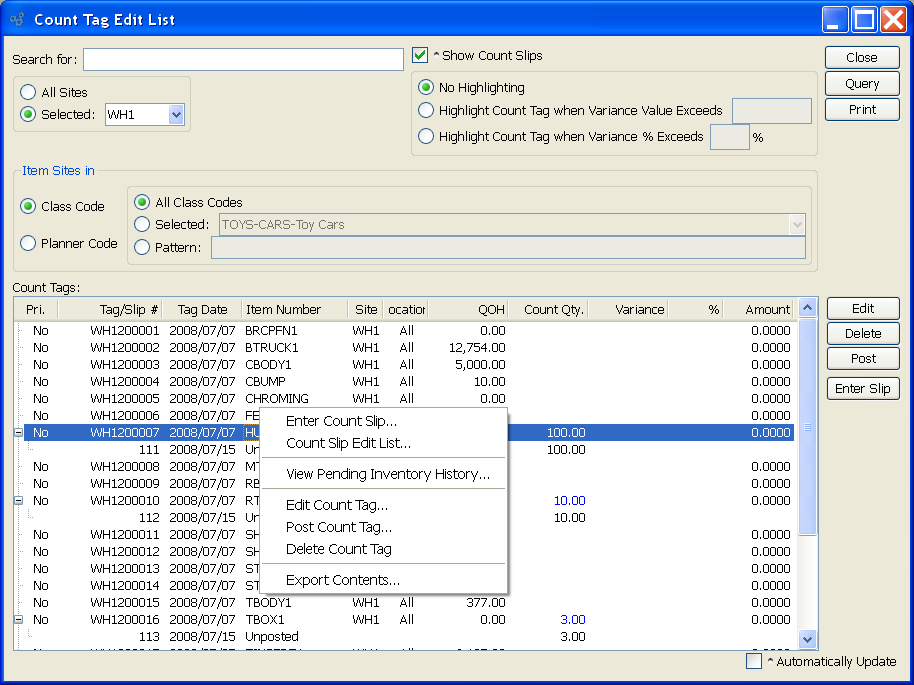
Task: Maximize the Count Tag Edit List window
Action: point(865,19)
